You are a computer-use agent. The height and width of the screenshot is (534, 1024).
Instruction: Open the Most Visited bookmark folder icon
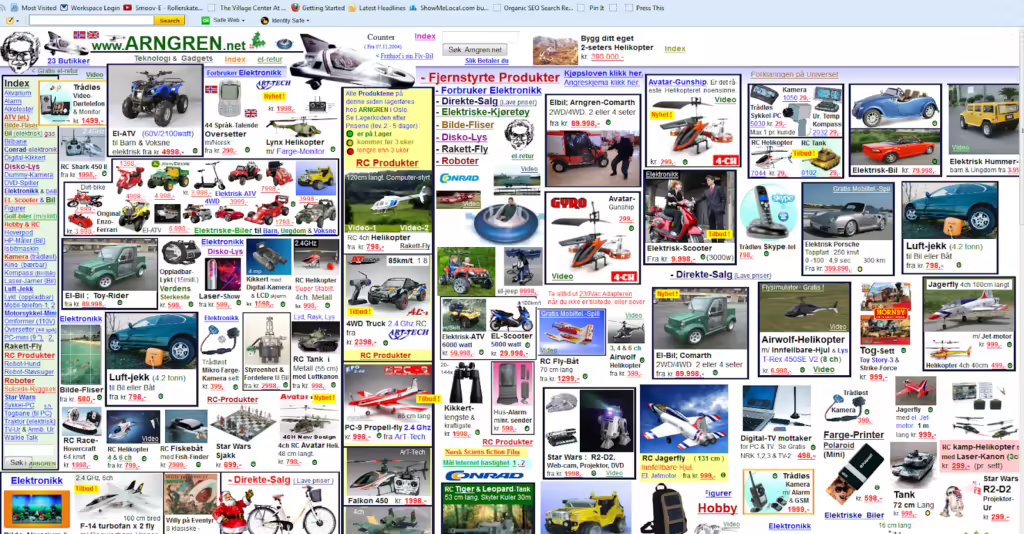tap(14, 8)
